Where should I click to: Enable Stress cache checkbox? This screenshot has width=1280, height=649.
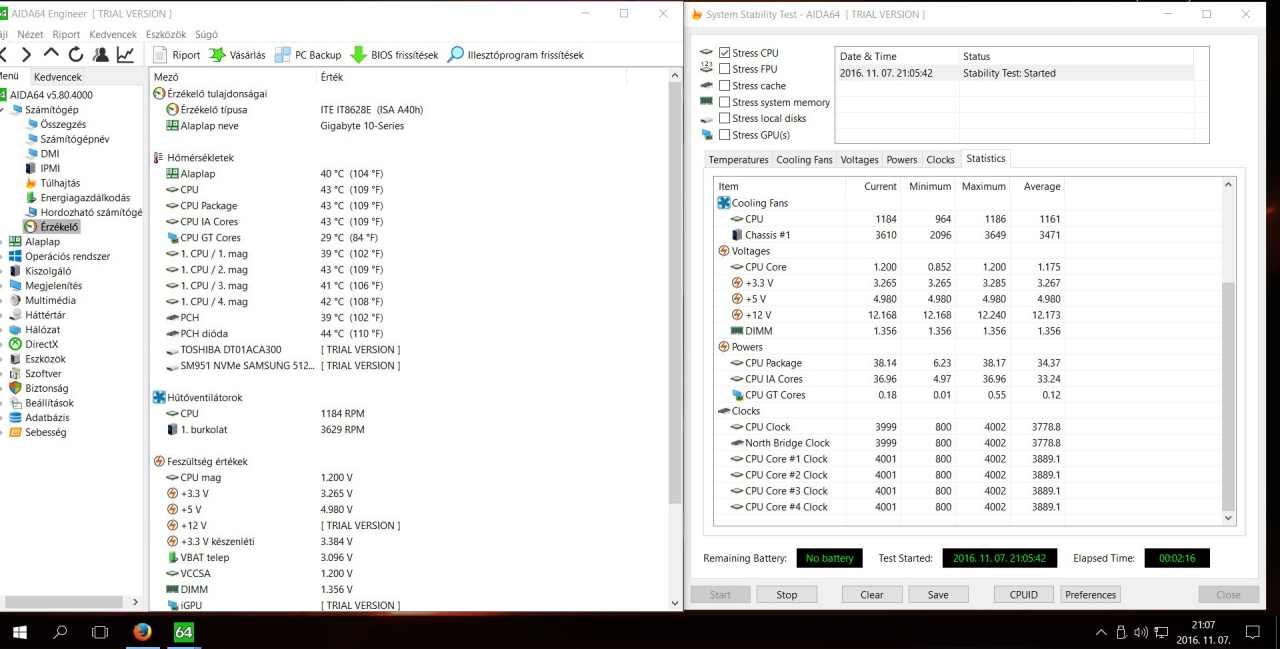[x=724, y=86]
